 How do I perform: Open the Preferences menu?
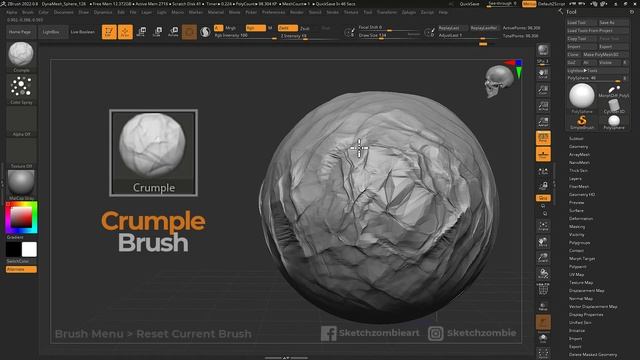[x=273, y=12]
